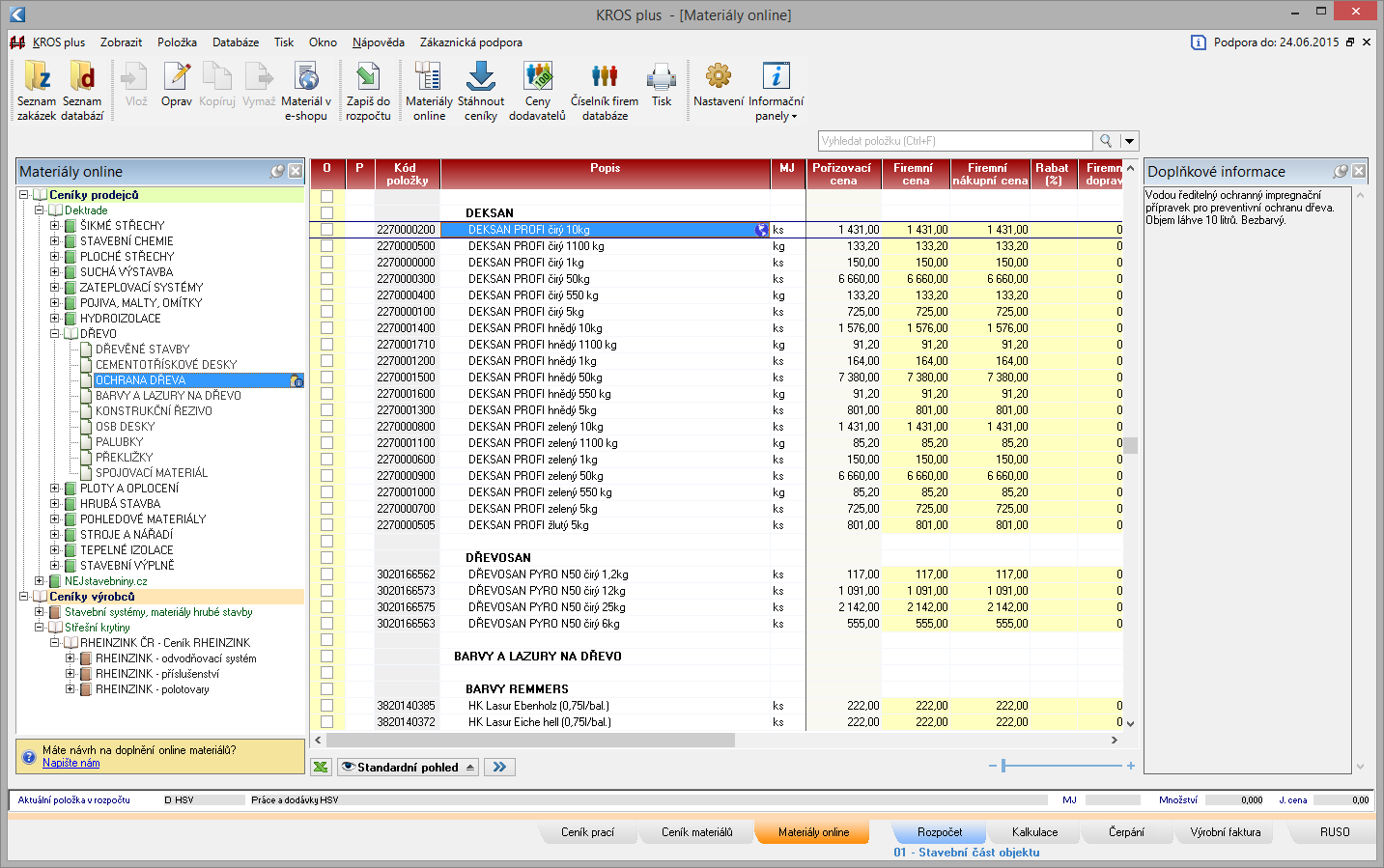Click the support info icon
The width and height of the screenshot is (1384, 868).
[x=1198, y=42]
